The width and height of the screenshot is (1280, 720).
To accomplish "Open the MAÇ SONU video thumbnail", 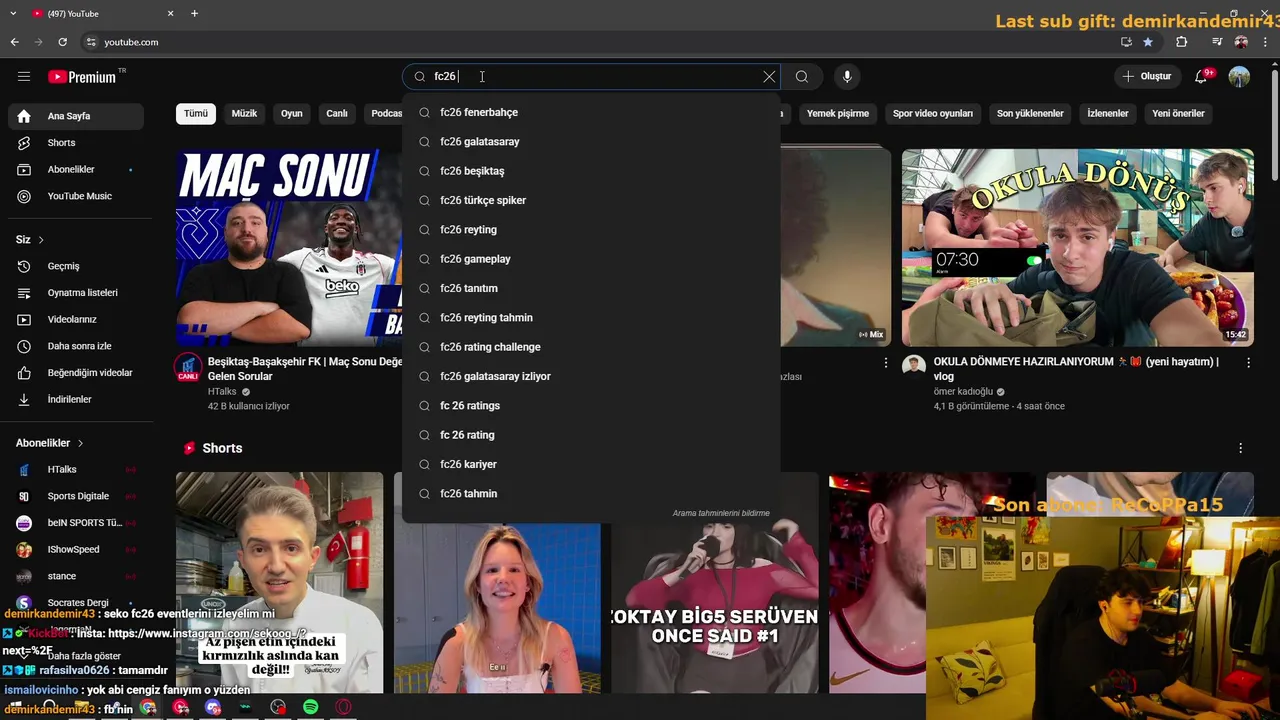I will pyautogui.click(x=290, y=247).
